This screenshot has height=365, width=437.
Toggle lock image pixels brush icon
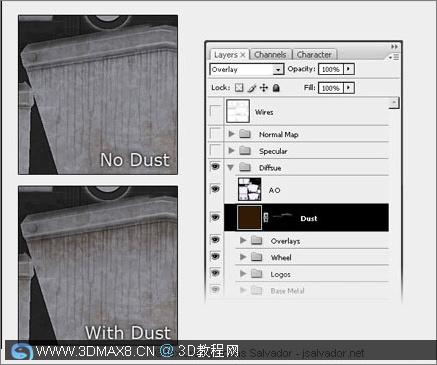(252, 88)
